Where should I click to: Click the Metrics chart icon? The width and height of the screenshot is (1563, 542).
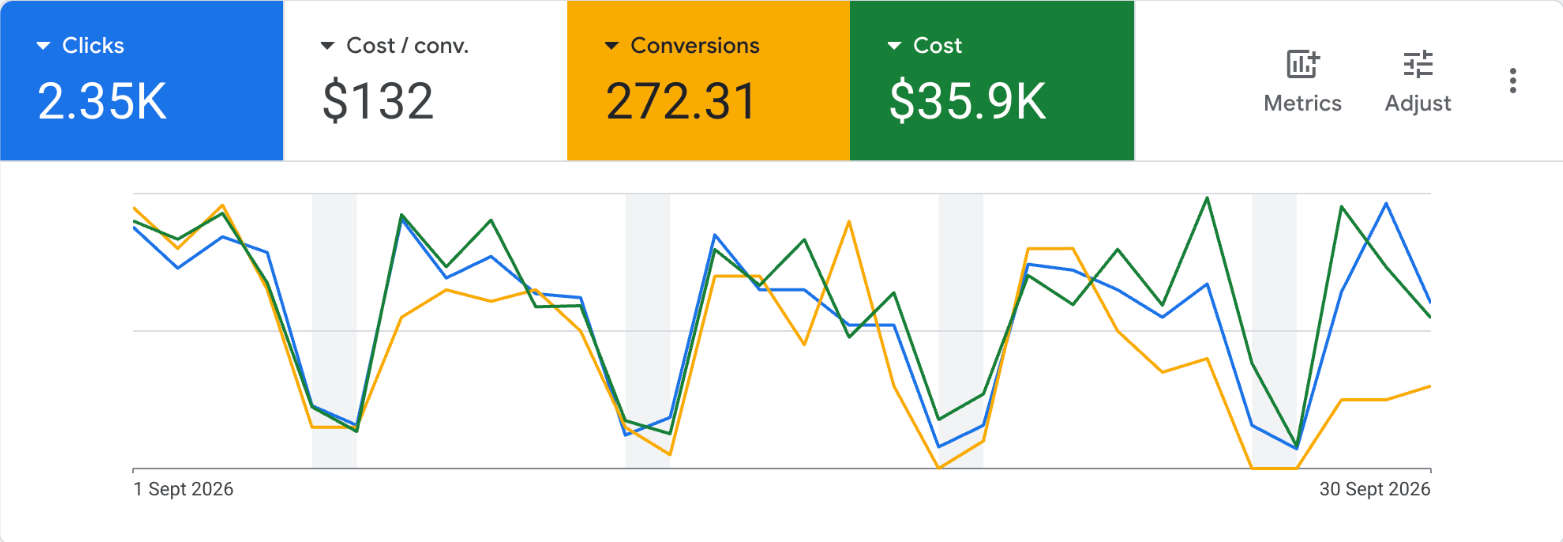point(1303,65)
